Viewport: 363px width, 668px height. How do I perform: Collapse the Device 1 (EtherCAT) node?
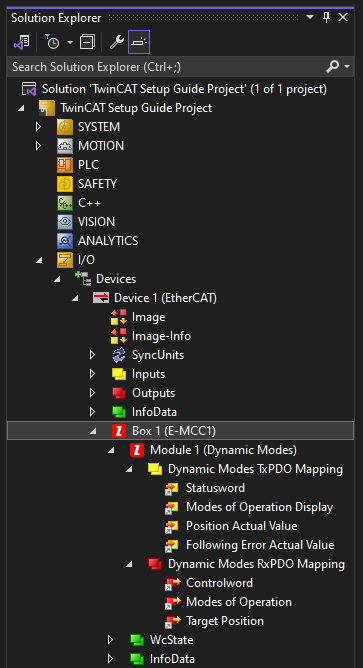[75, 298]
